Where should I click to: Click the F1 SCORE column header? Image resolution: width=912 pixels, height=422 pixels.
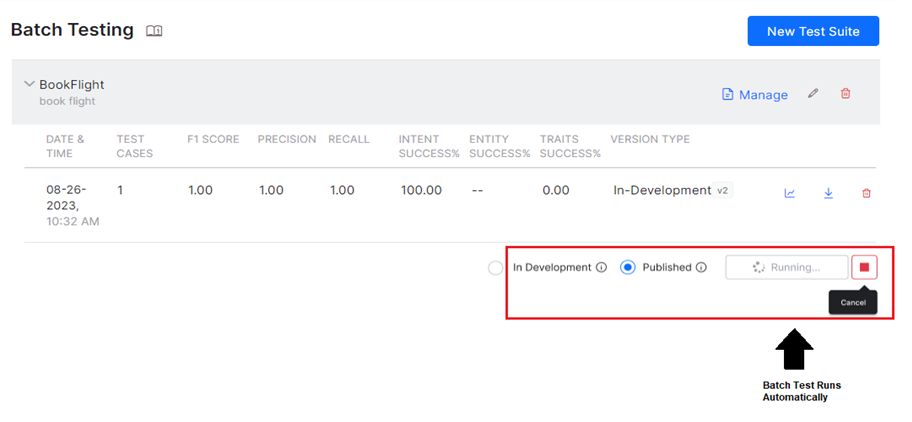pos(213,139)
